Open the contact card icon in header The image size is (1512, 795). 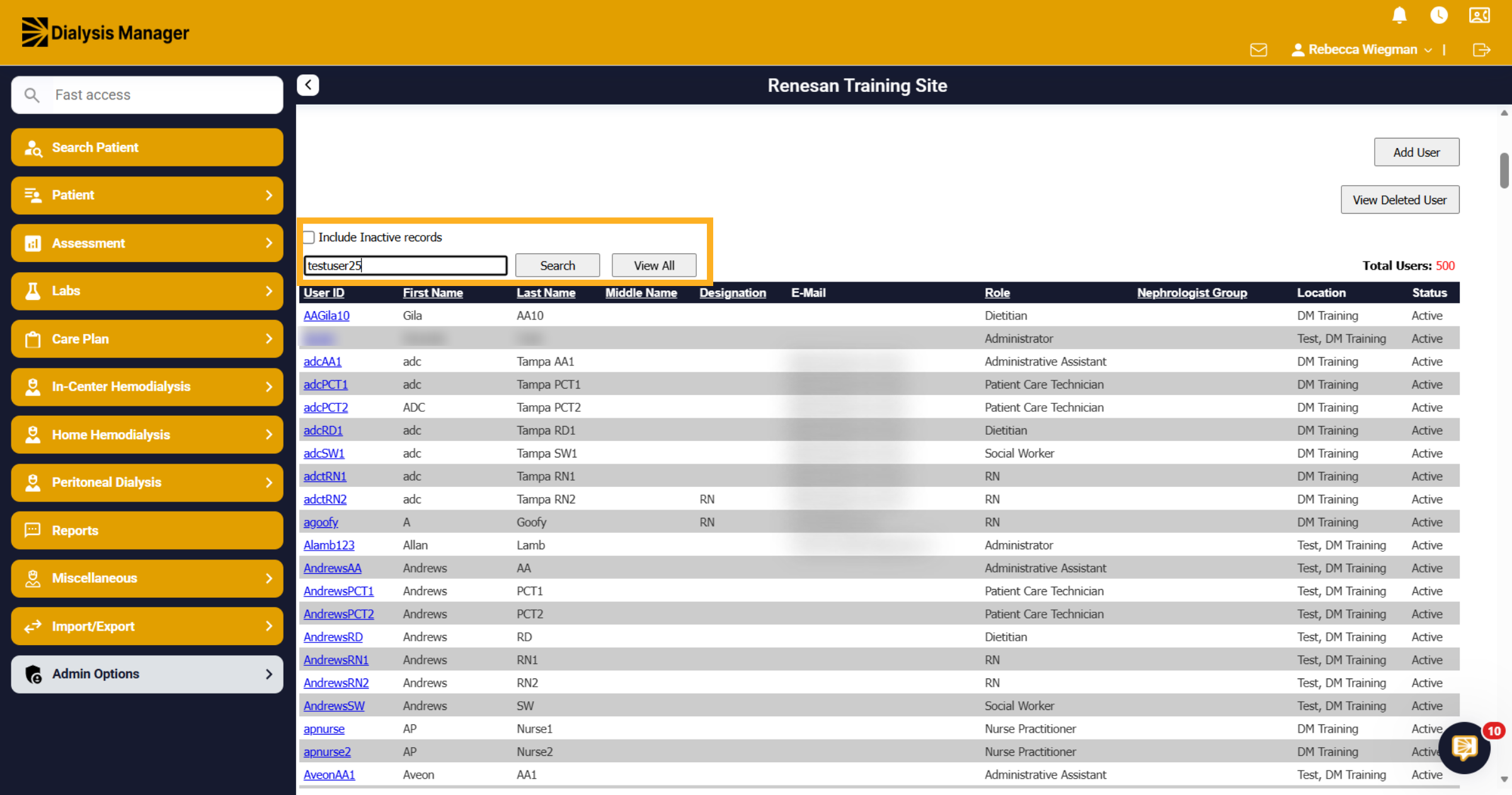click(x=1479, y=15)
